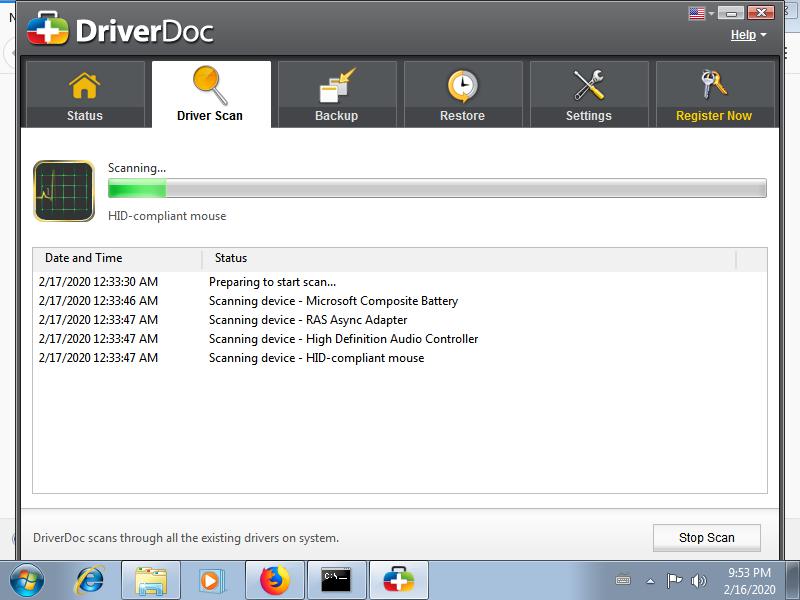Select the High Definition Audio Controller row

point(399,339)
